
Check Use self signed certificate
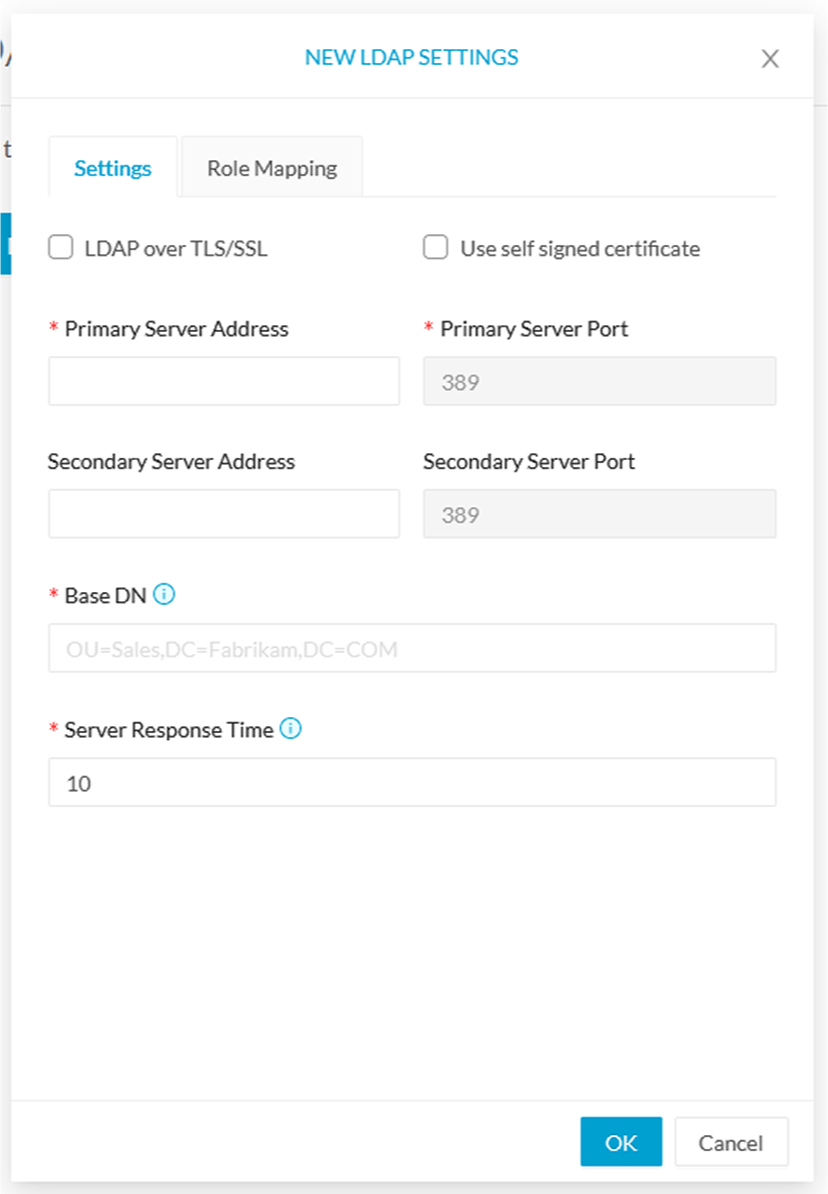click(x=435, y=247)
